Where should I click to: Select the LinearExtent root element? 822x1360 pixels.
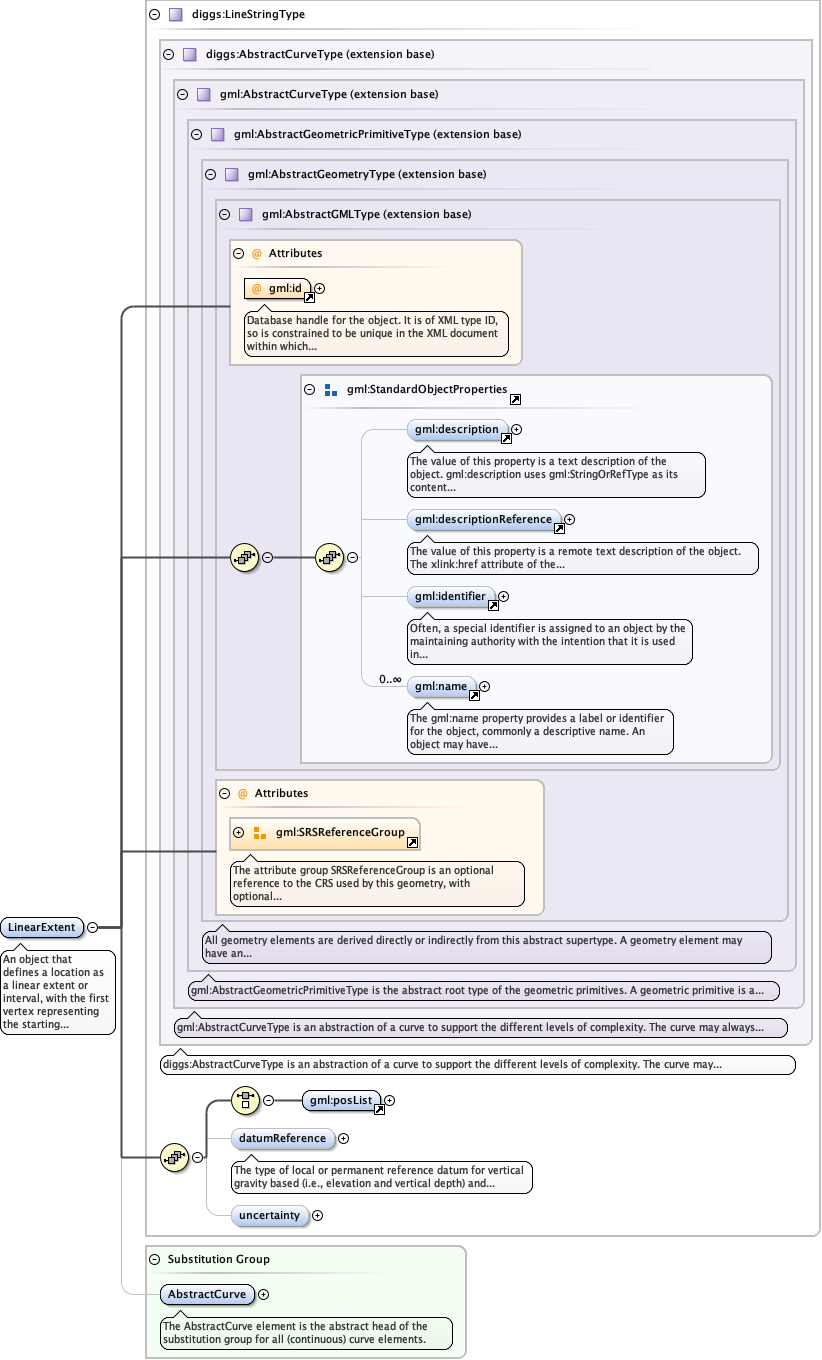click(42, 927)
